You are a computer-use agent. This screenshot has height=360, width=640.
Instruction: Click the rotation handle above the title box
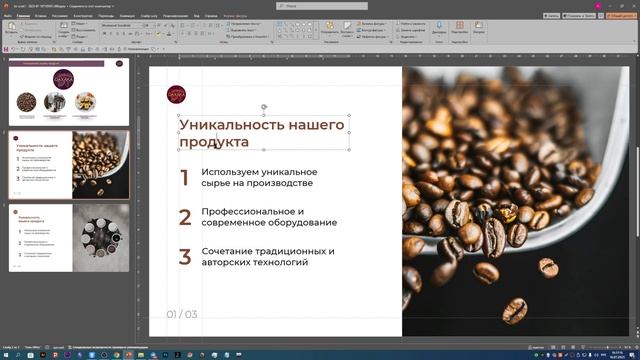click(x=264, y=107)
